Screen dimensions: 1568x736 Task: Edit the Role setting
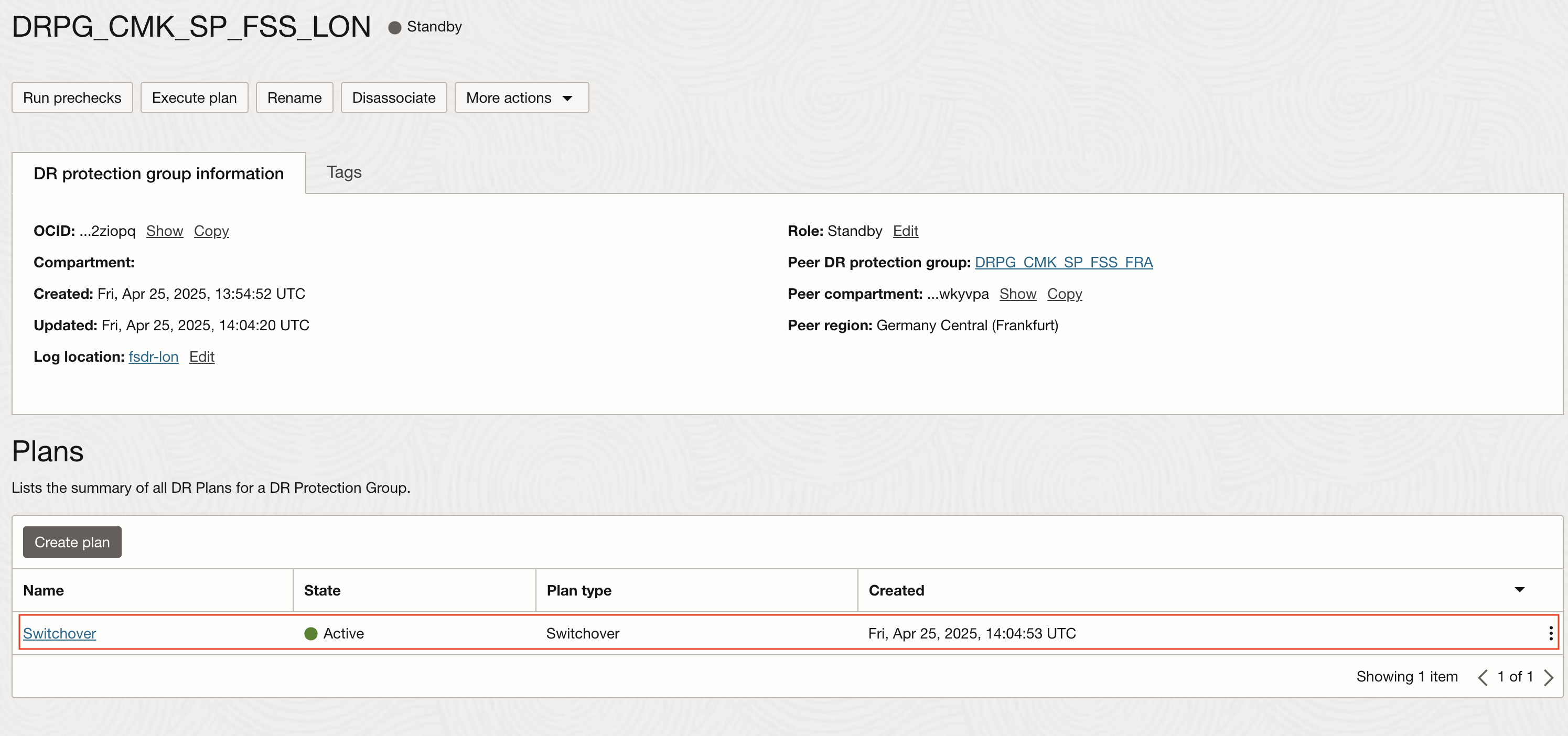(x=905, y=231)
